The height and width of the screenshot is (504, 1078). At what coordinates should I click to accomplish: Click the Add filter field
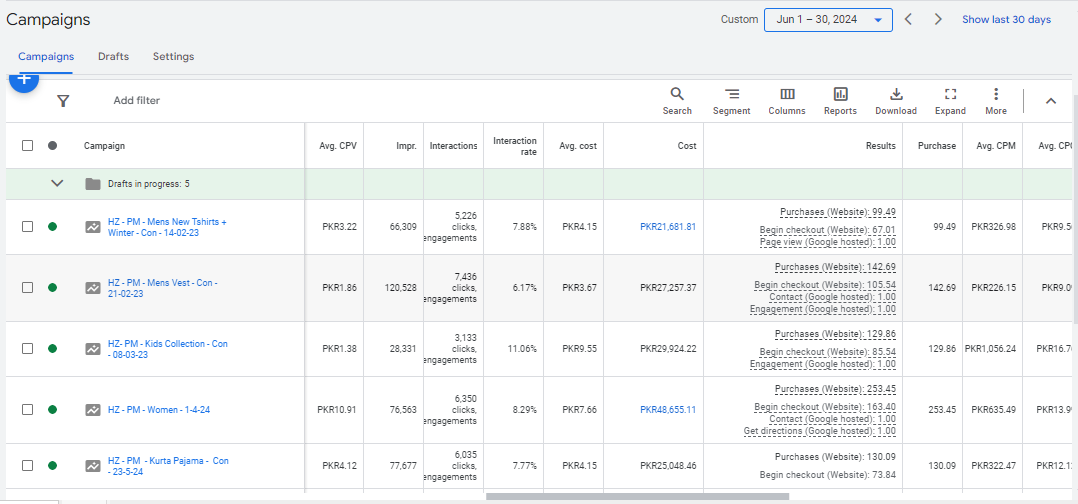pos(137,101)
